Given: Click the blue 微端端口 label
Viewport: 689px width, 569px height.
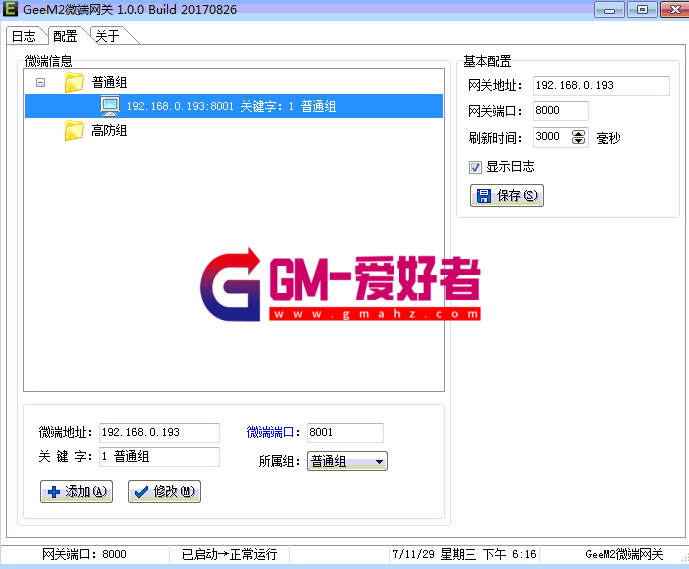Looking at the screenshot, I should (x=273, y=432).
